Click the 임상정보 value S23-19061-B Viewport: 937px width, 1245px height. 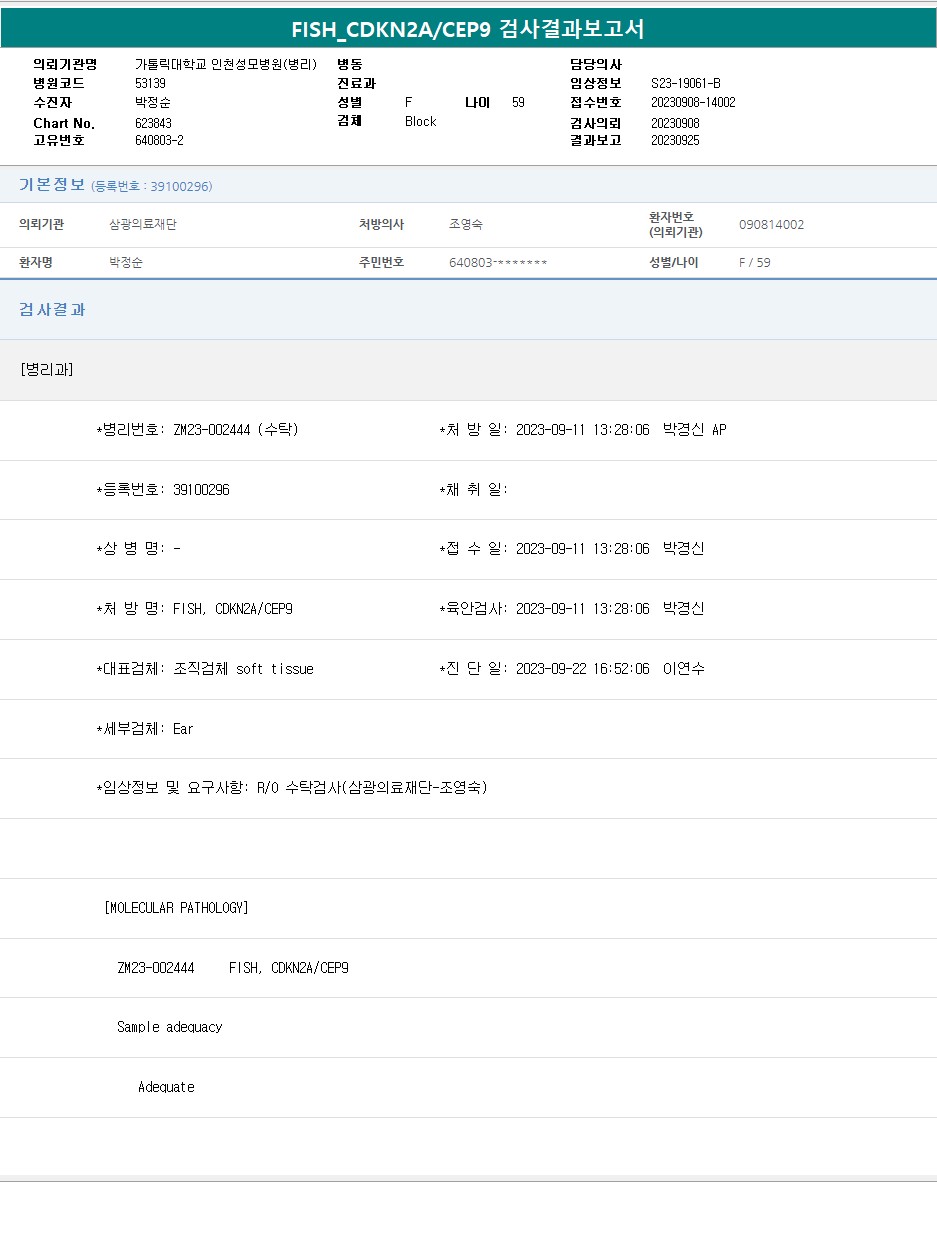tap(685, 84)
